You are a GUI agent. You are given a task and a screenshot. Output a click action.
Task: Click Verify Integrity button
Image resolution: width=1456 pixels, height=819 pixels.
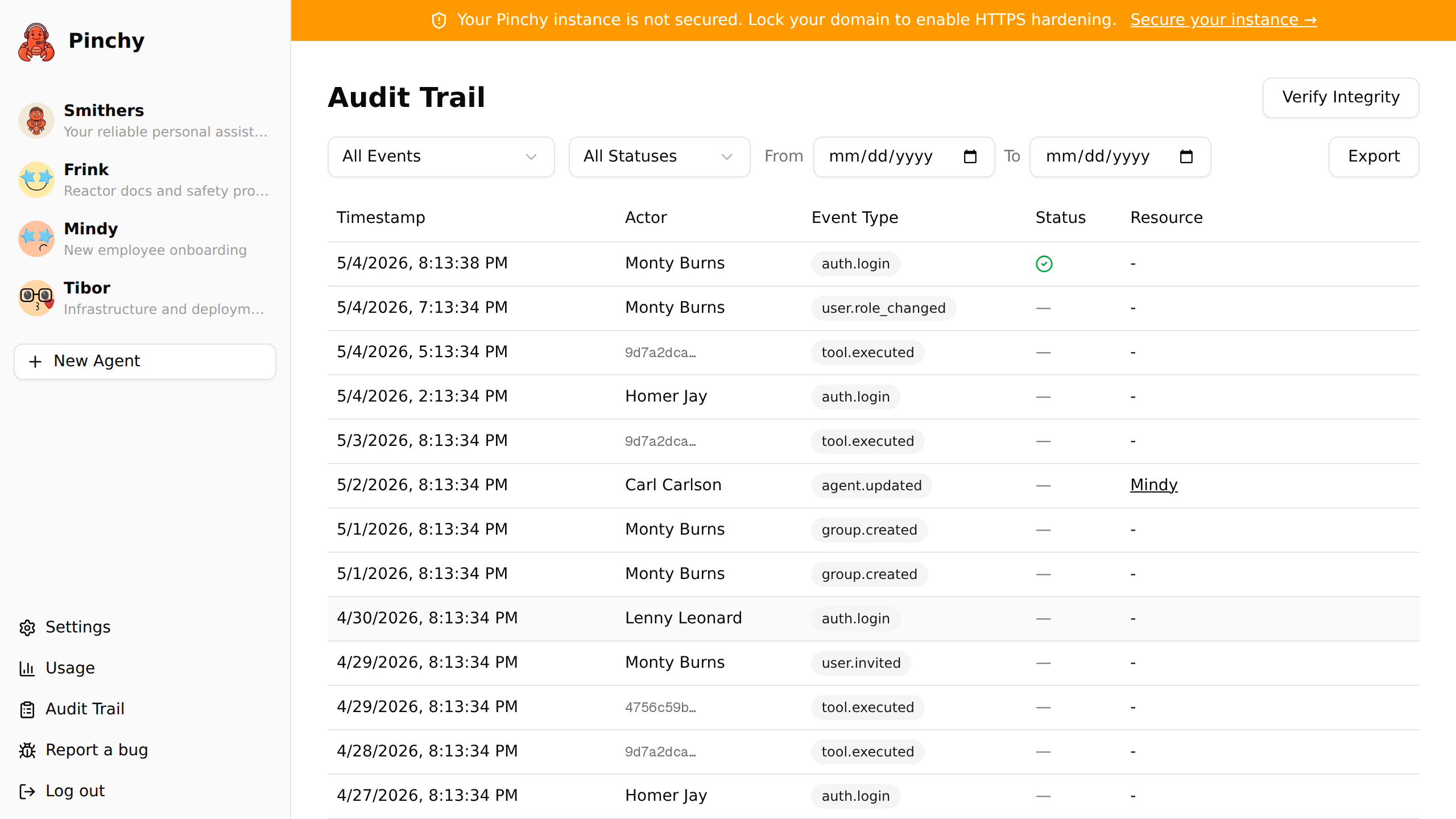(1341, 97)
